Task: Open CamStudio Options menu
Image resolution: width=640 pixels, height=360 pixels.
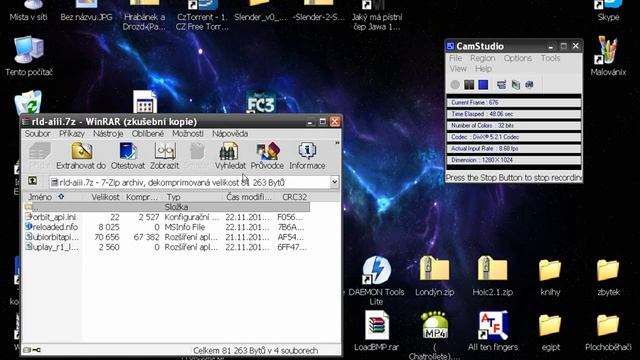Action: 518,58
